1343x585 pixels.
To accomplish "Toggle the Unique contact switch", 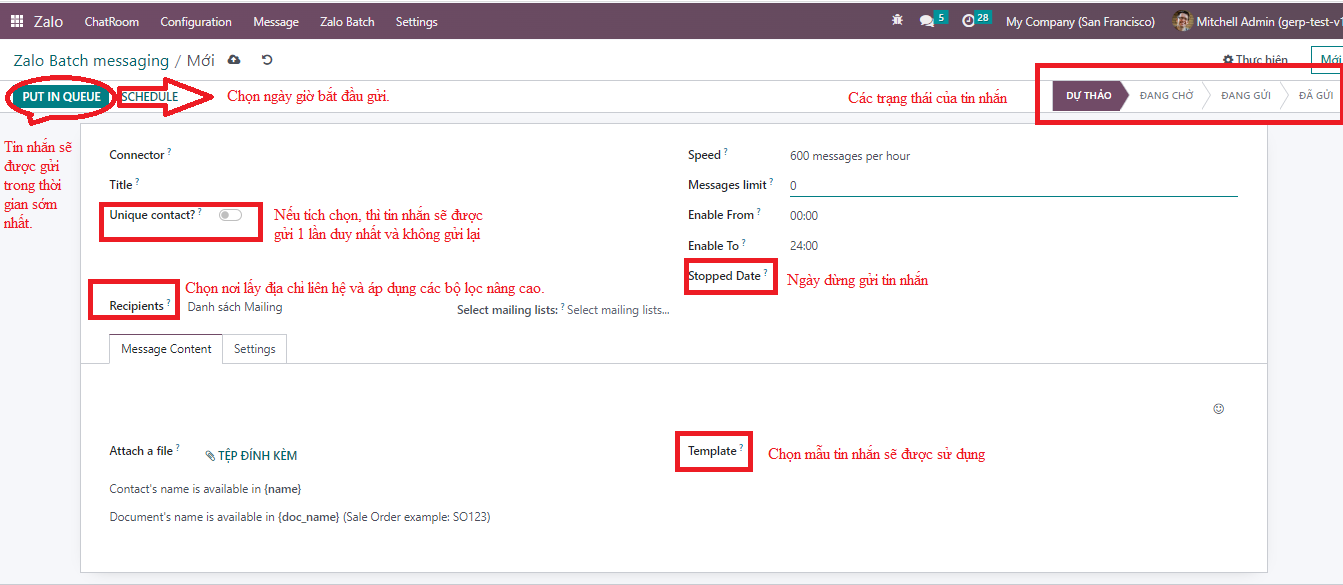I will click(230, 215).
